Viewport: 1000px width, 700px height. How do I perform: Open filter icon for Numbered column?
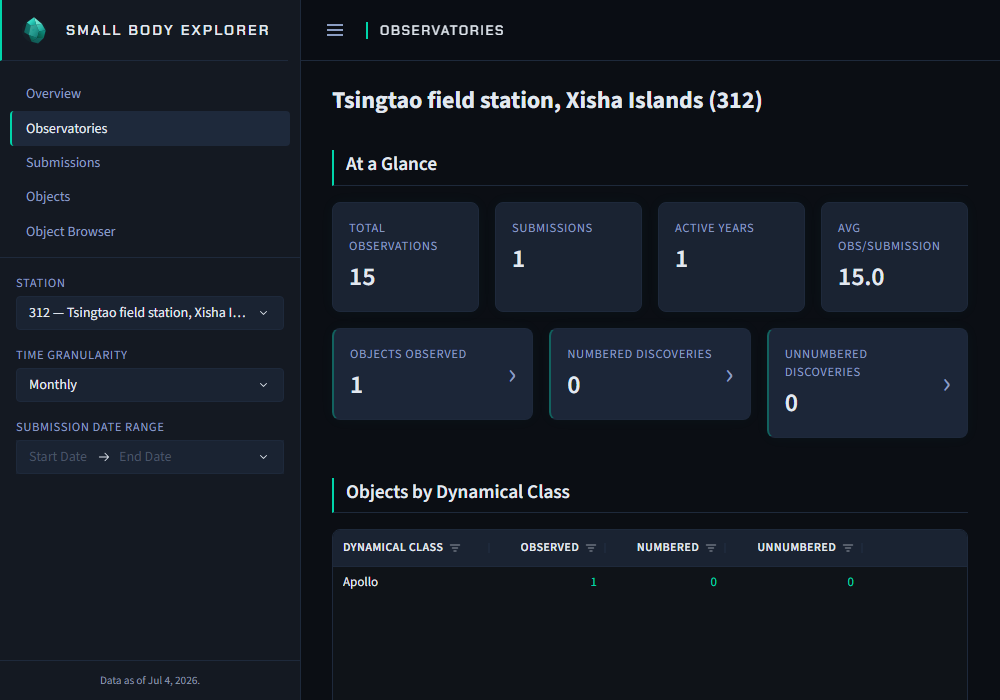[711, 548]
